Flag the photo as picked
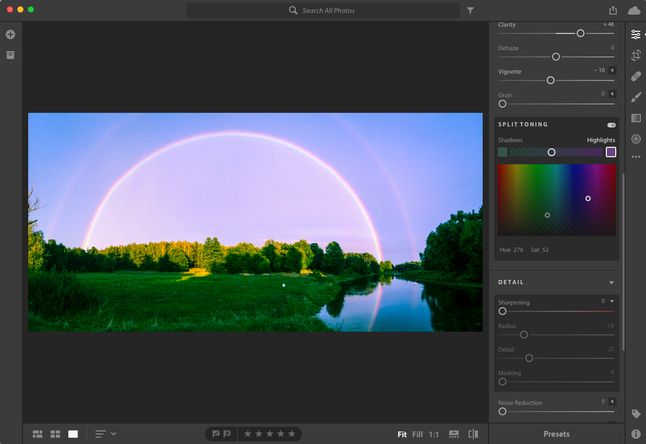The width and height of the screenshot is (646, 444). (x=215, y=434)
